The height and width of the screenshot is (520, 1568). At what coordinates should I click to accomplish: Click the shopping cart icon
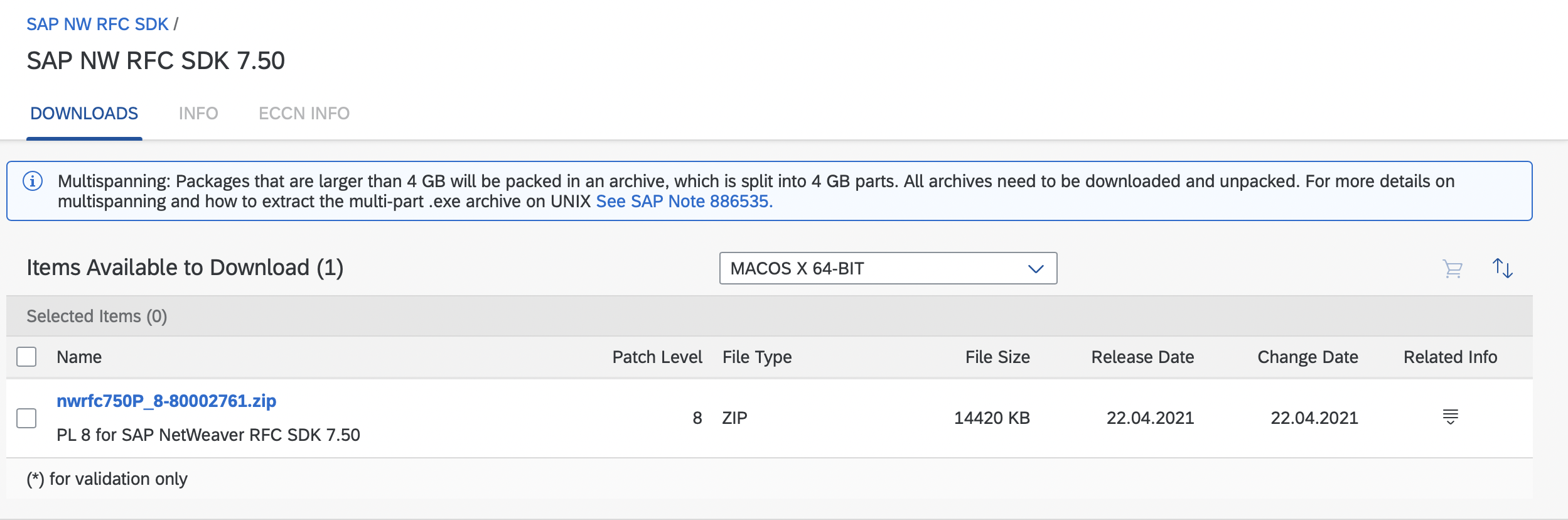coord(1453,269)
